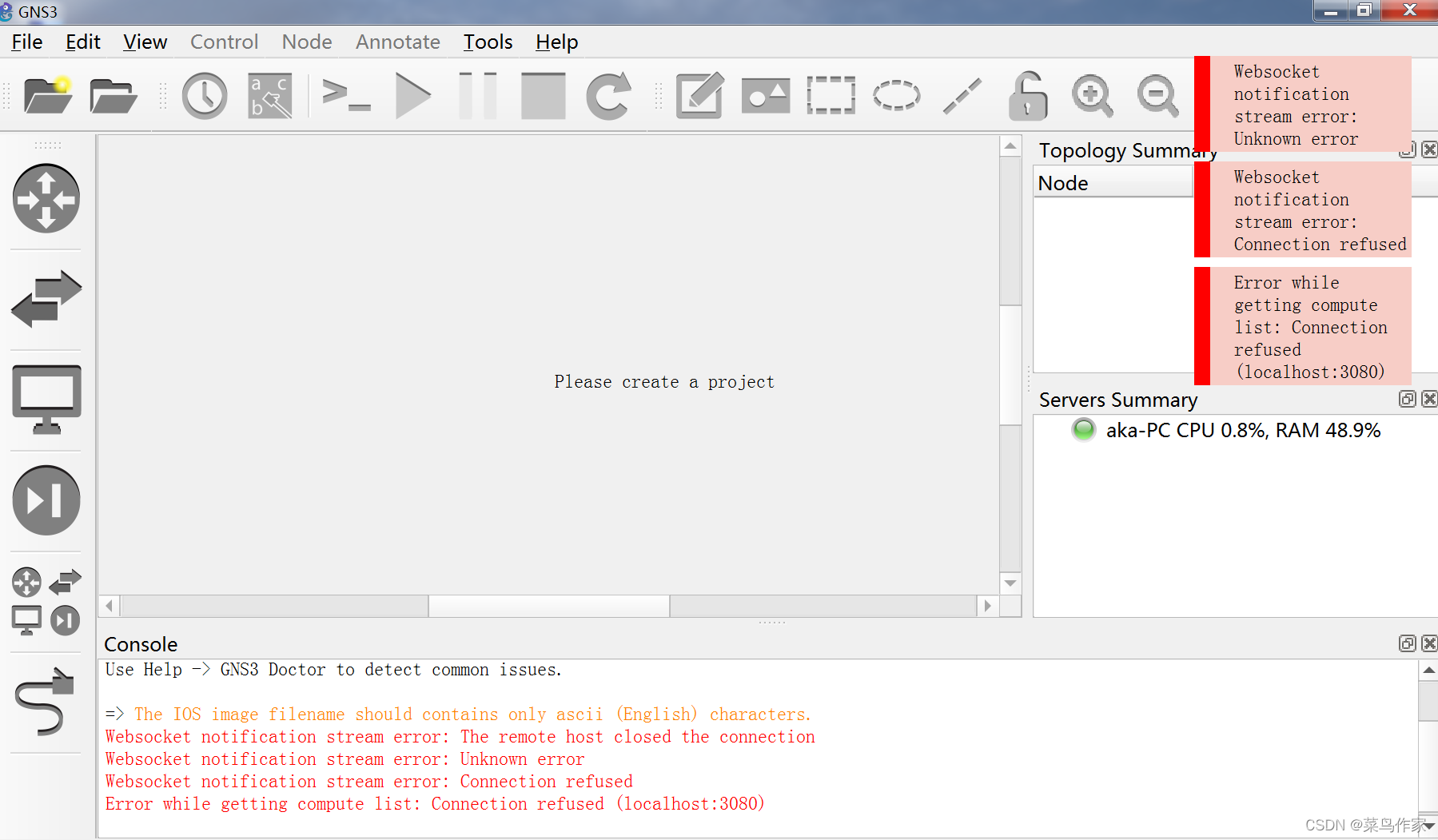Browse routers in device sidebar
The width and height of the screenshot is (1438, 840).
46,198
